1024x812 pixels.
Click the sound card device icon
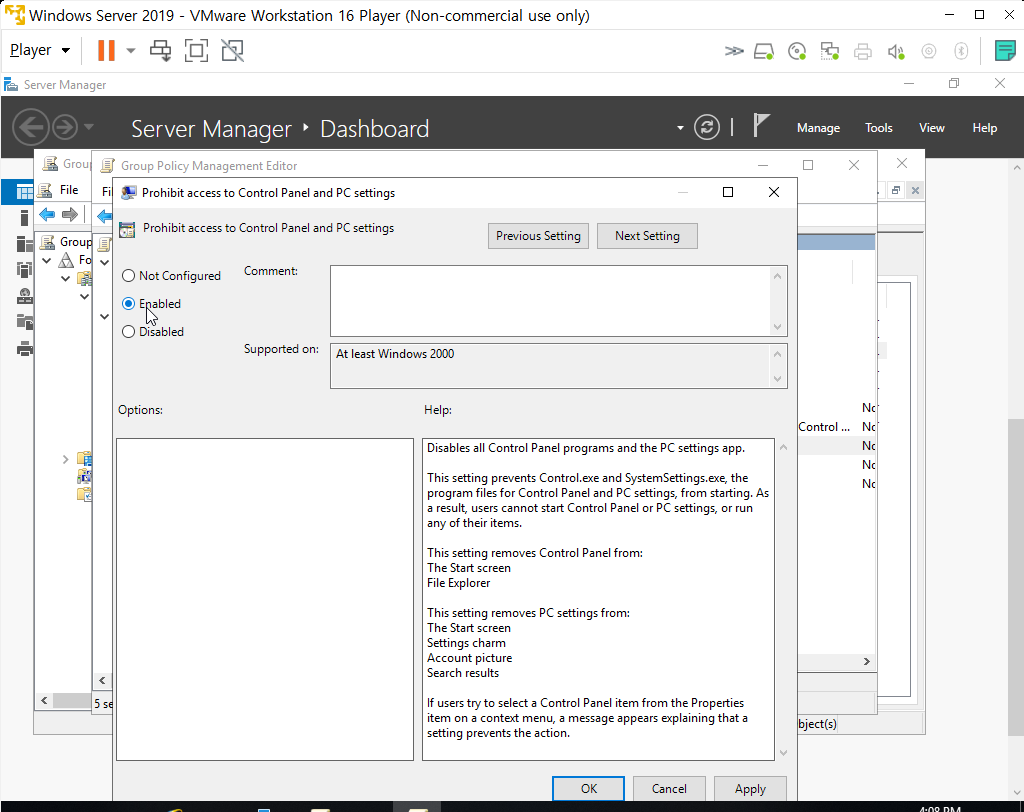click(x=896, y=51)
